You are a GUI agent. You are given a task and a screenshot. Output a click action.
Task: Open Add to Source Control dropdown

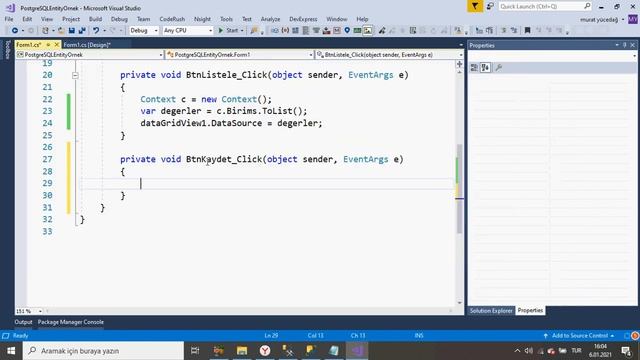[579, 336]
